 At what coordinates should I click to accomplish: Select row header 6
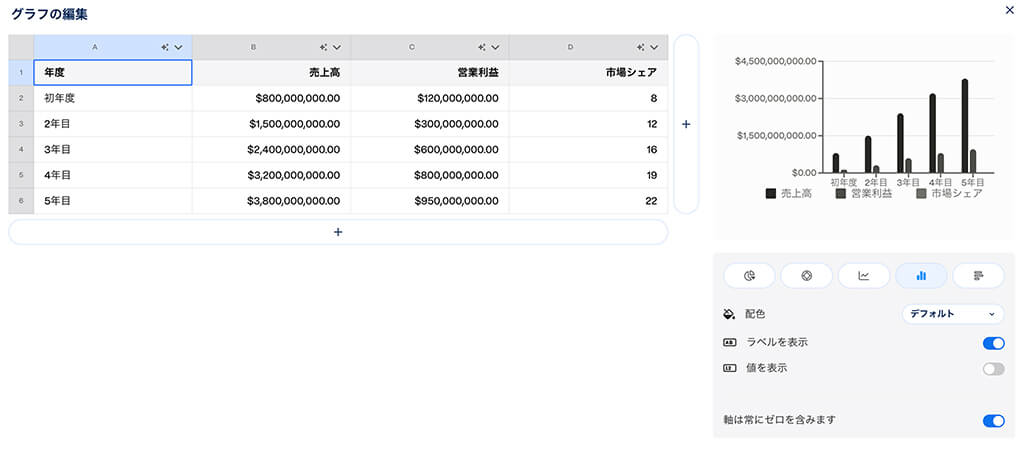[x=21, y=201]
